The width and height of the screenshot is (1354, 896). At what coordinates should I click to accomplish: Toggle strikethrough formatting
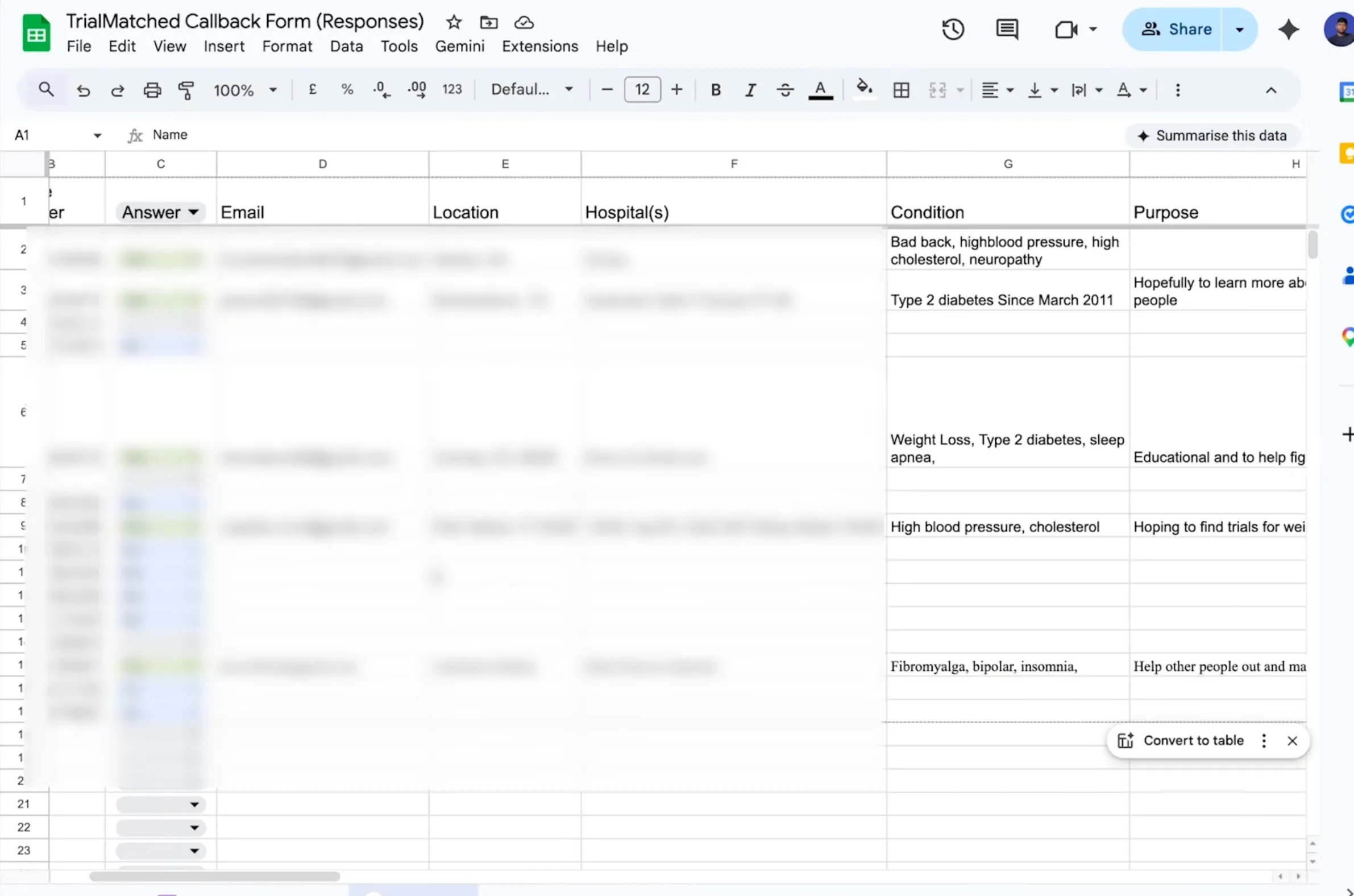point(784,90)
